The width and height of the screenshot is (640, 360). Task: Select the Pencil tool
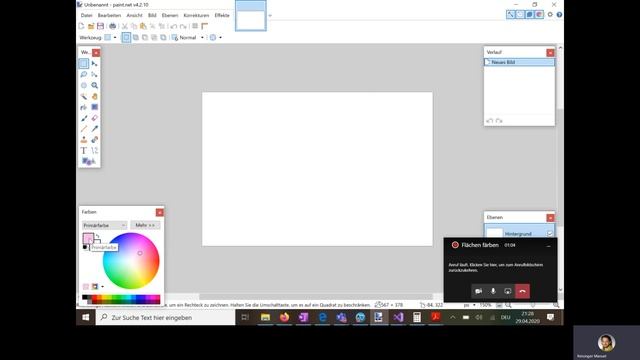(84, 129)
